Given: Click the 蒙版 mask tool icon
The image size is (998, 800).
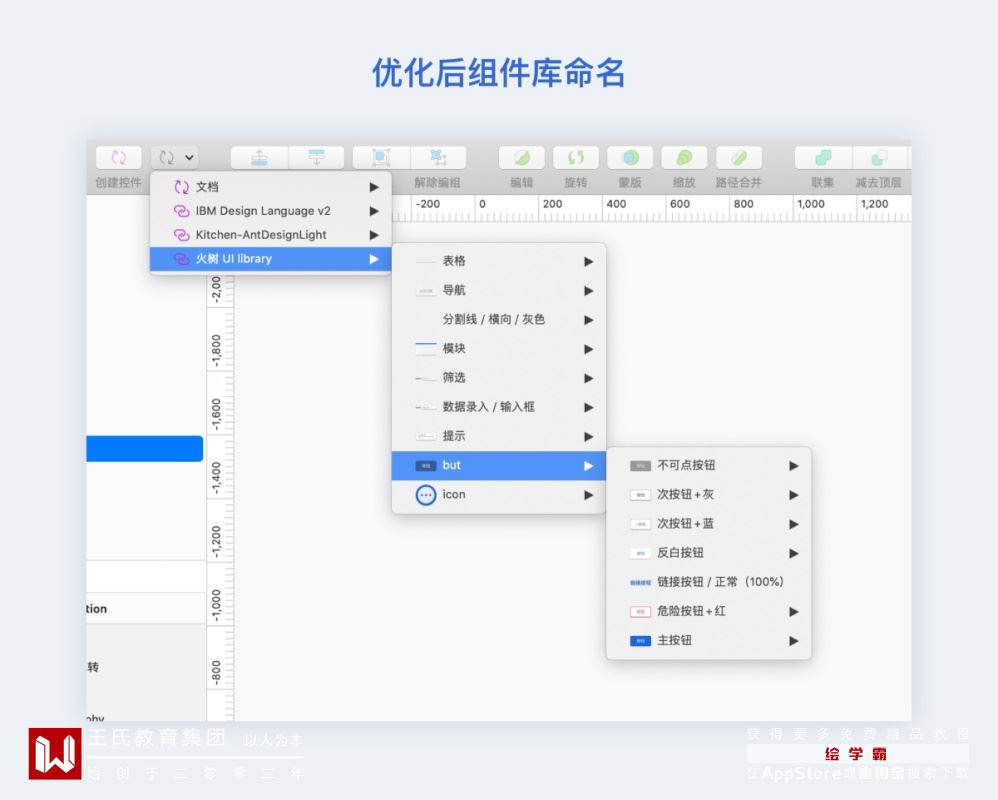Looking at the screenshot, I should tap(630, 157).
